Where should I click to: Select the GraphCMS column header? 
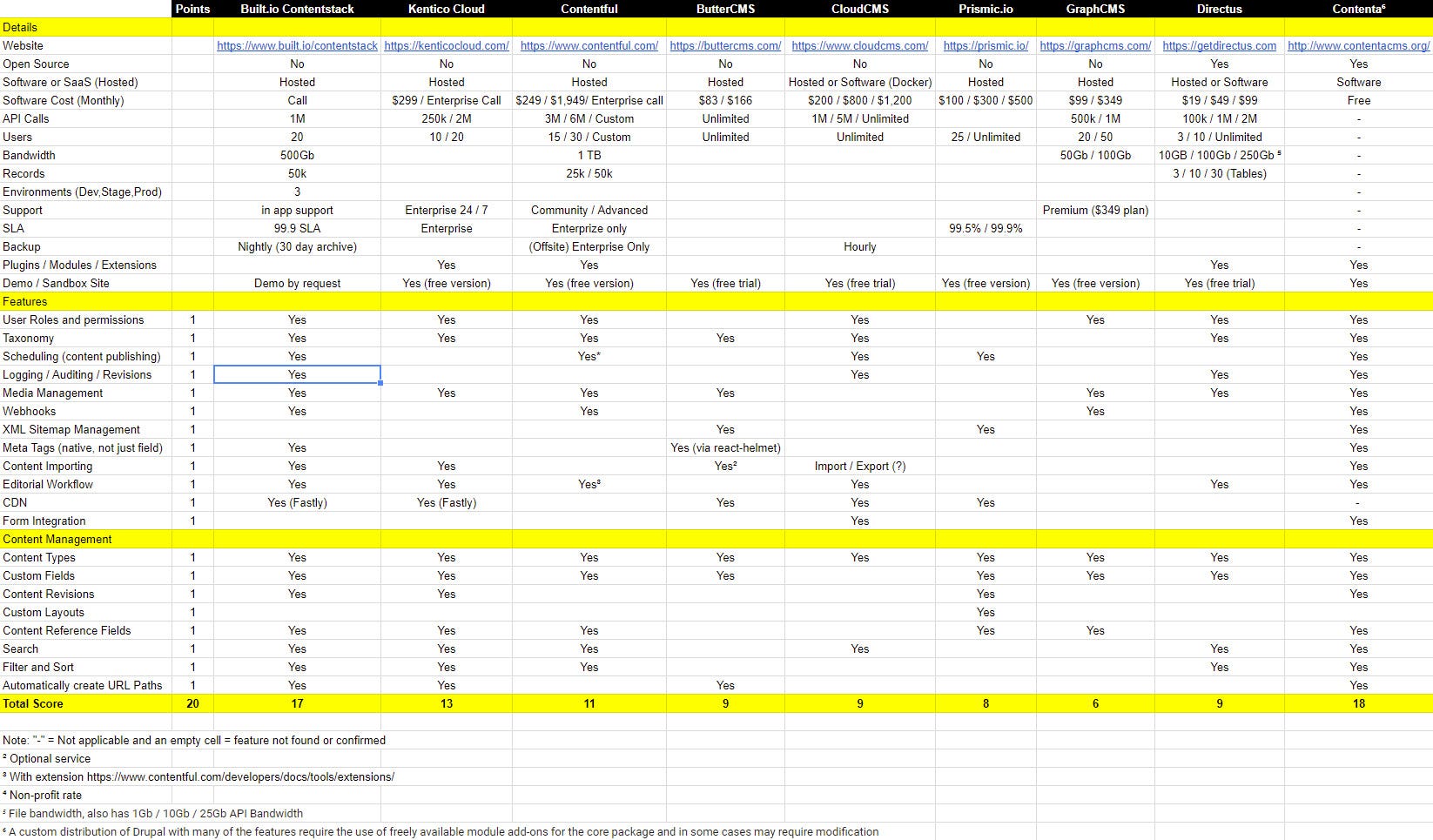click(x=1095, y=9)
